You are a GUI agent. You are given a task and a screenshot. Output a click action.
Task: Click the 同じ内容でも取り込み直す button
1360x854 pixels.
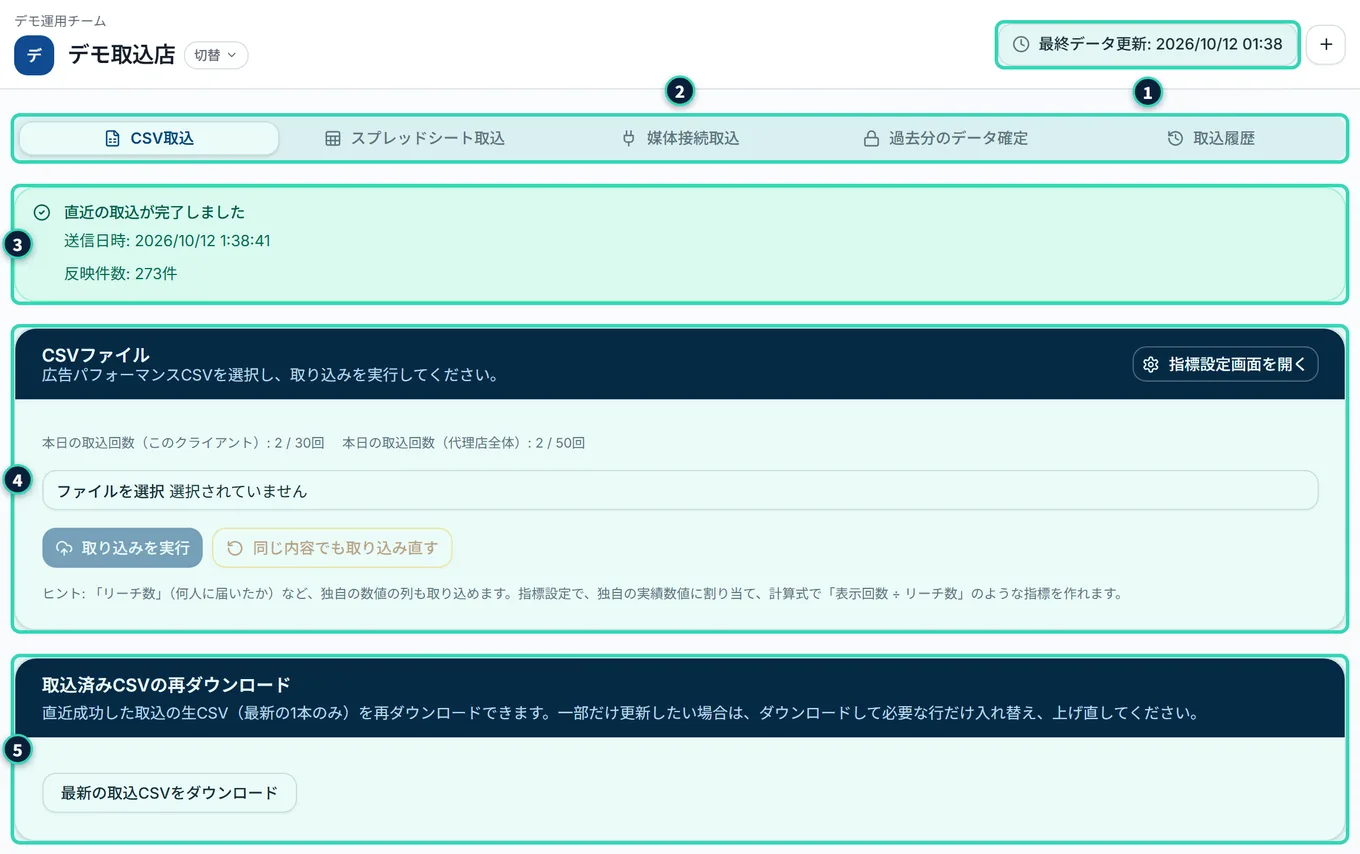click(332, 548)
